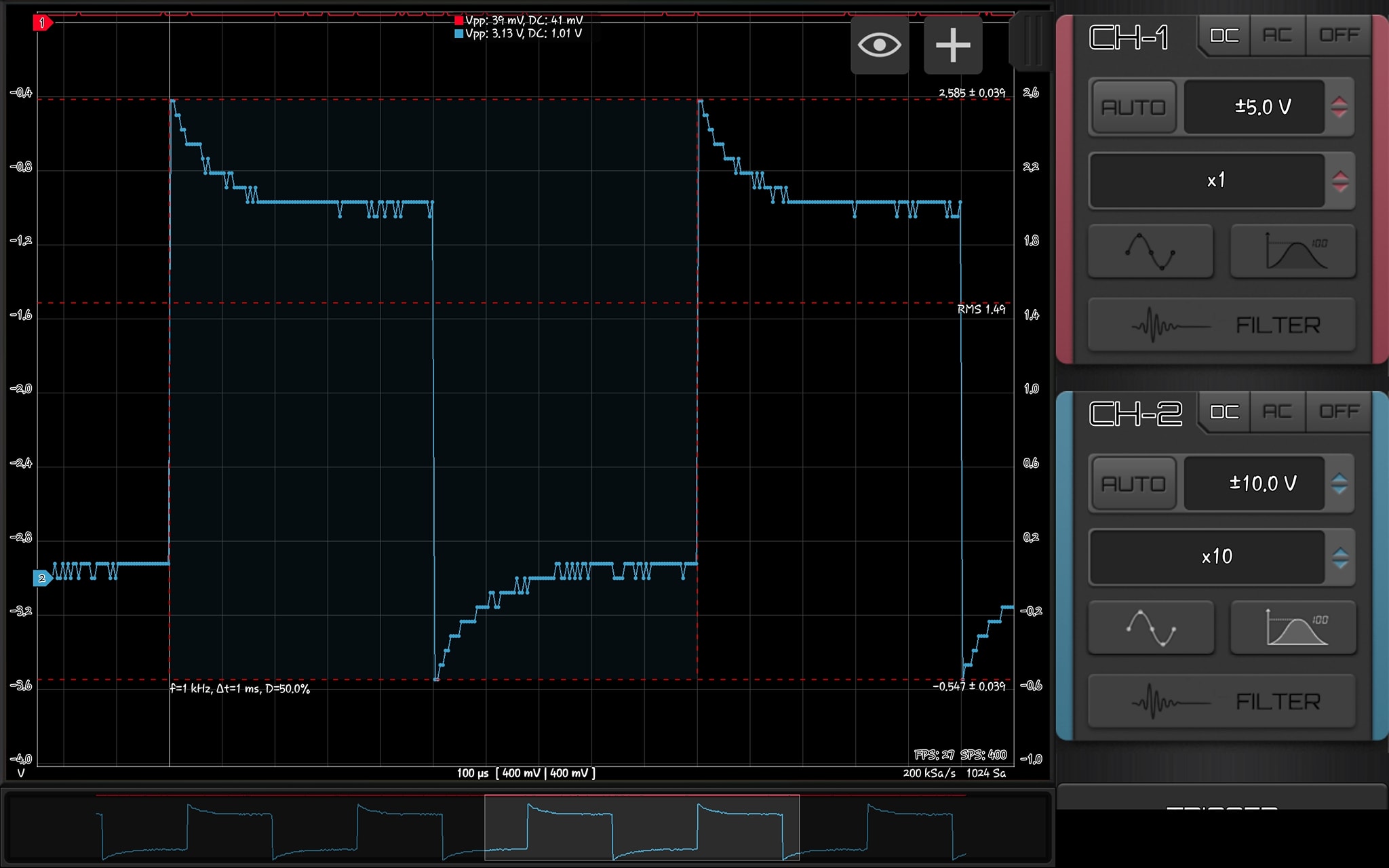Step CH-1 voltage range arrows

(1339, 107)
